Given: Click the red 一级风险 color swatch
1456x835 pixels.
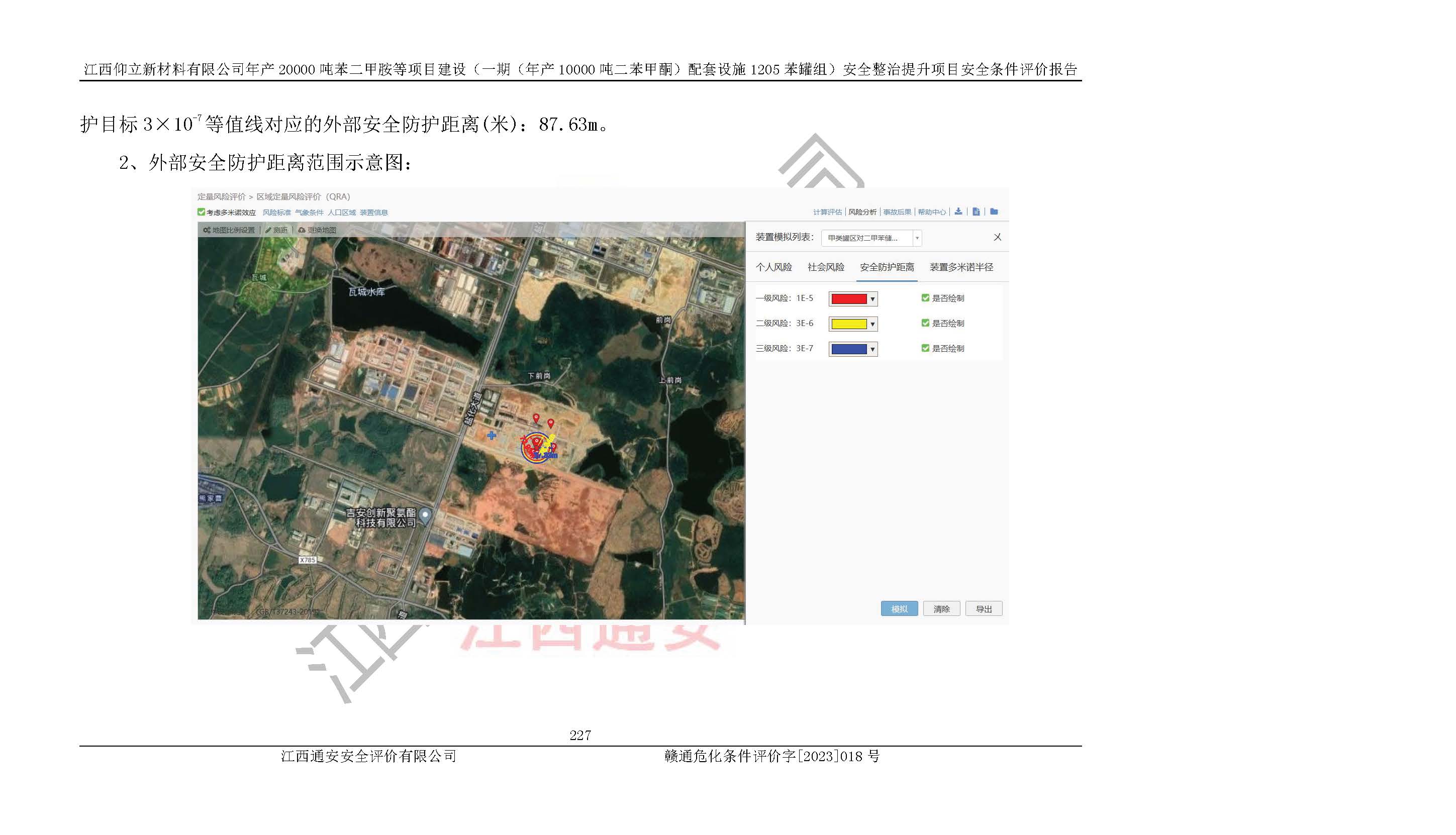Looking at the screenshot, I should coord(848,299).
